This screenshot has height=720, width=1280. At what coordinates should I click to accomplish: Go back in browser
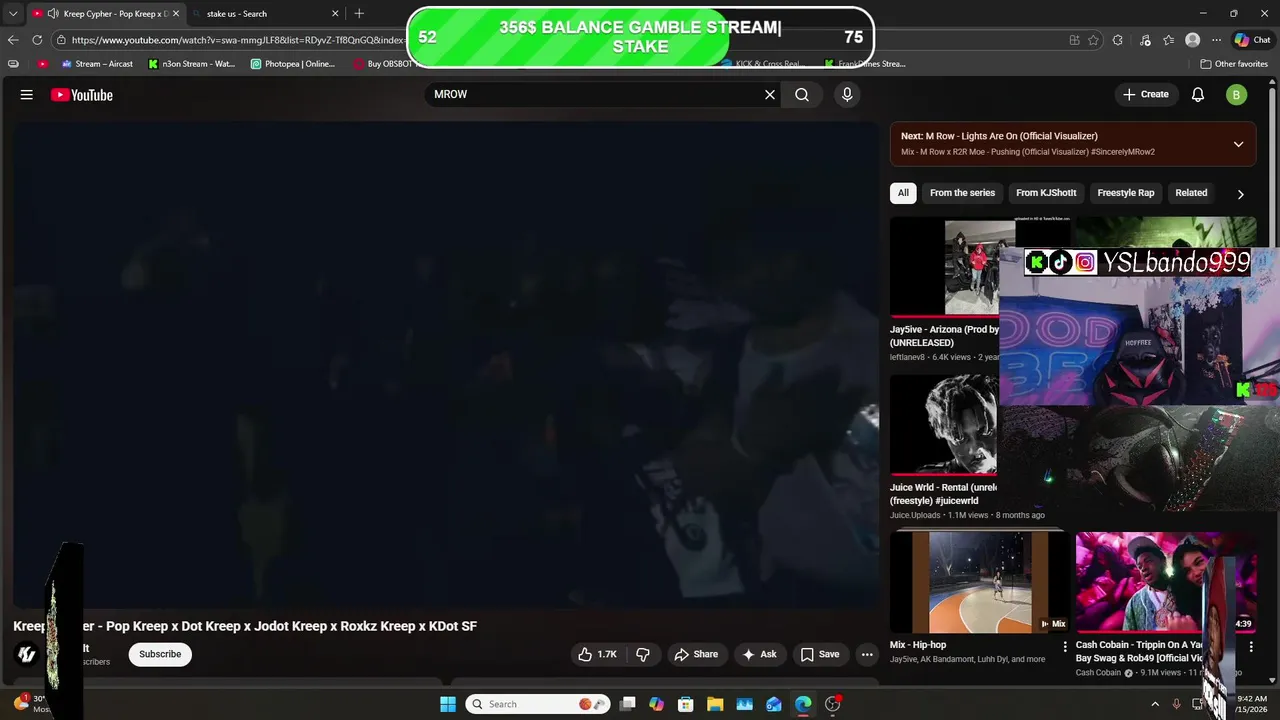coord(13,40)
